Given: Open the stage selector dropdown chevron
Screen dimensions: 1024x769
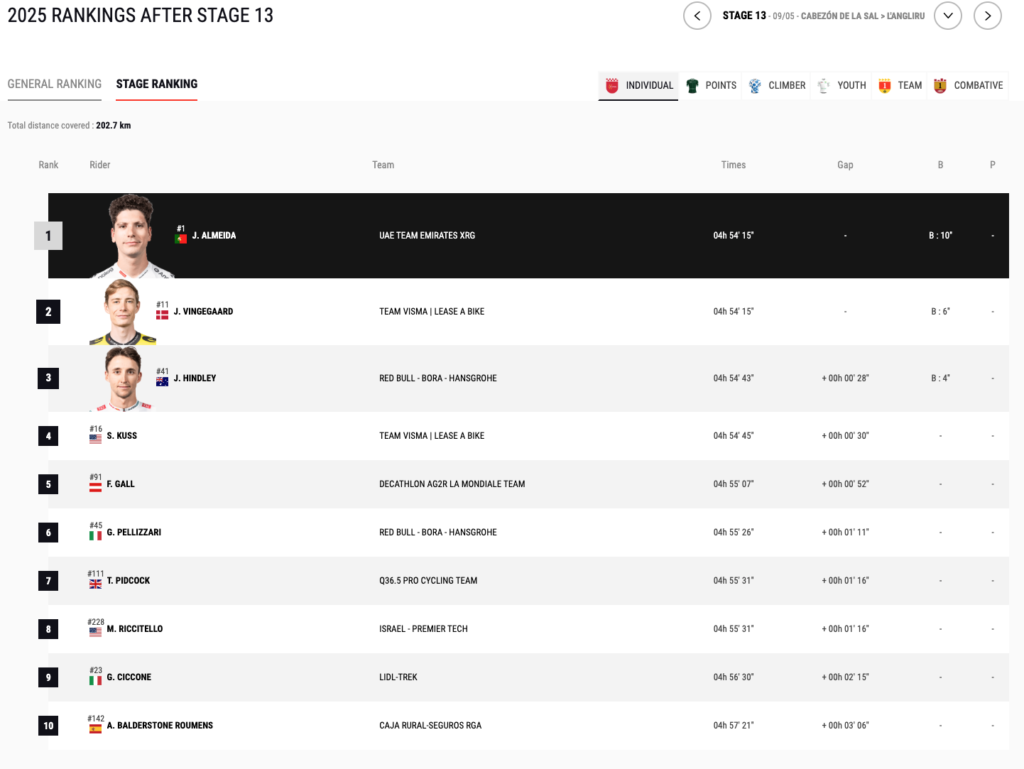Looking at the screenshot, I should 947,16.
